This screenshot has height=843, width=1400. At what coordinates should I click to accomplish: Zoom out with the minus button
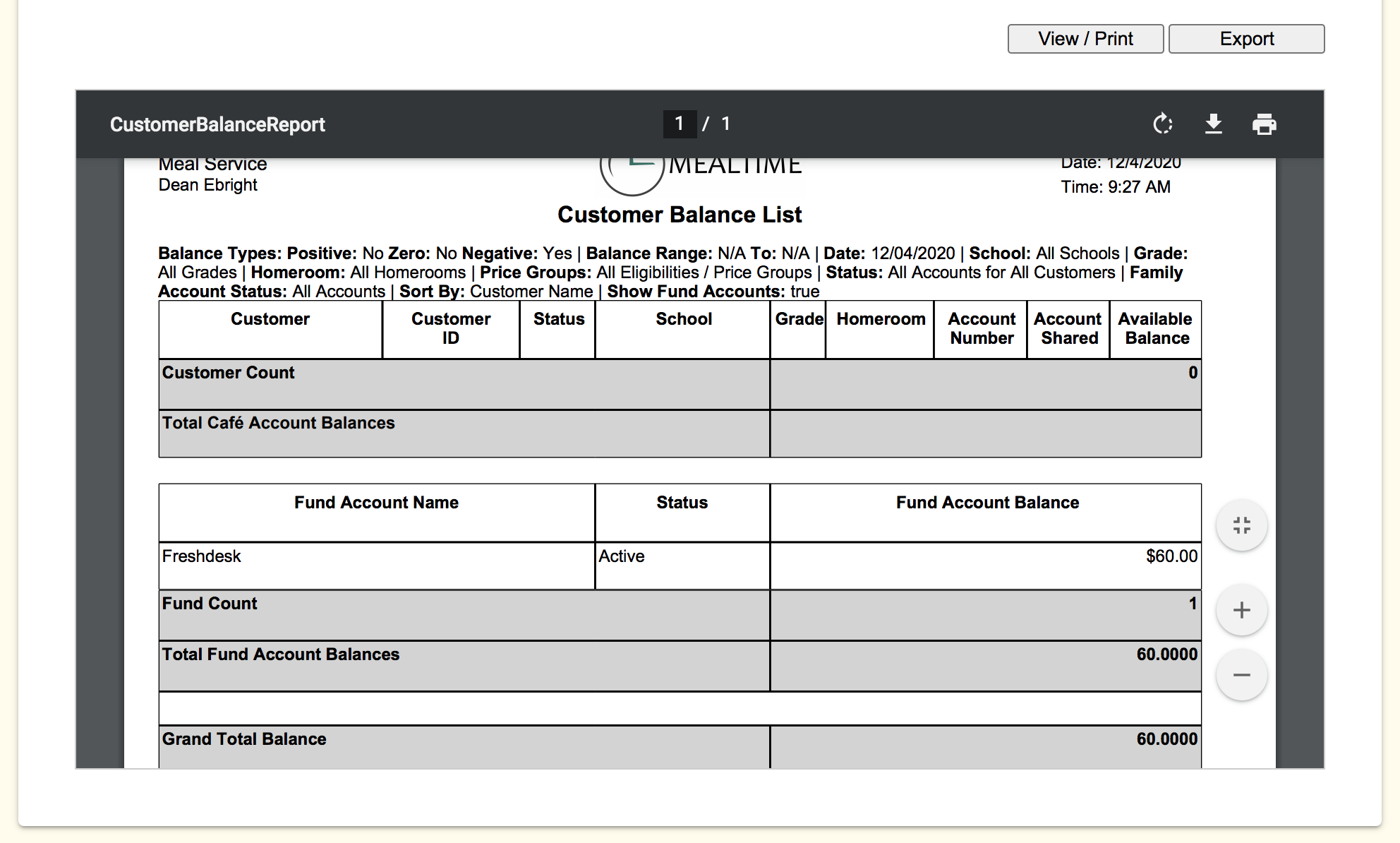pos(1241,675)
